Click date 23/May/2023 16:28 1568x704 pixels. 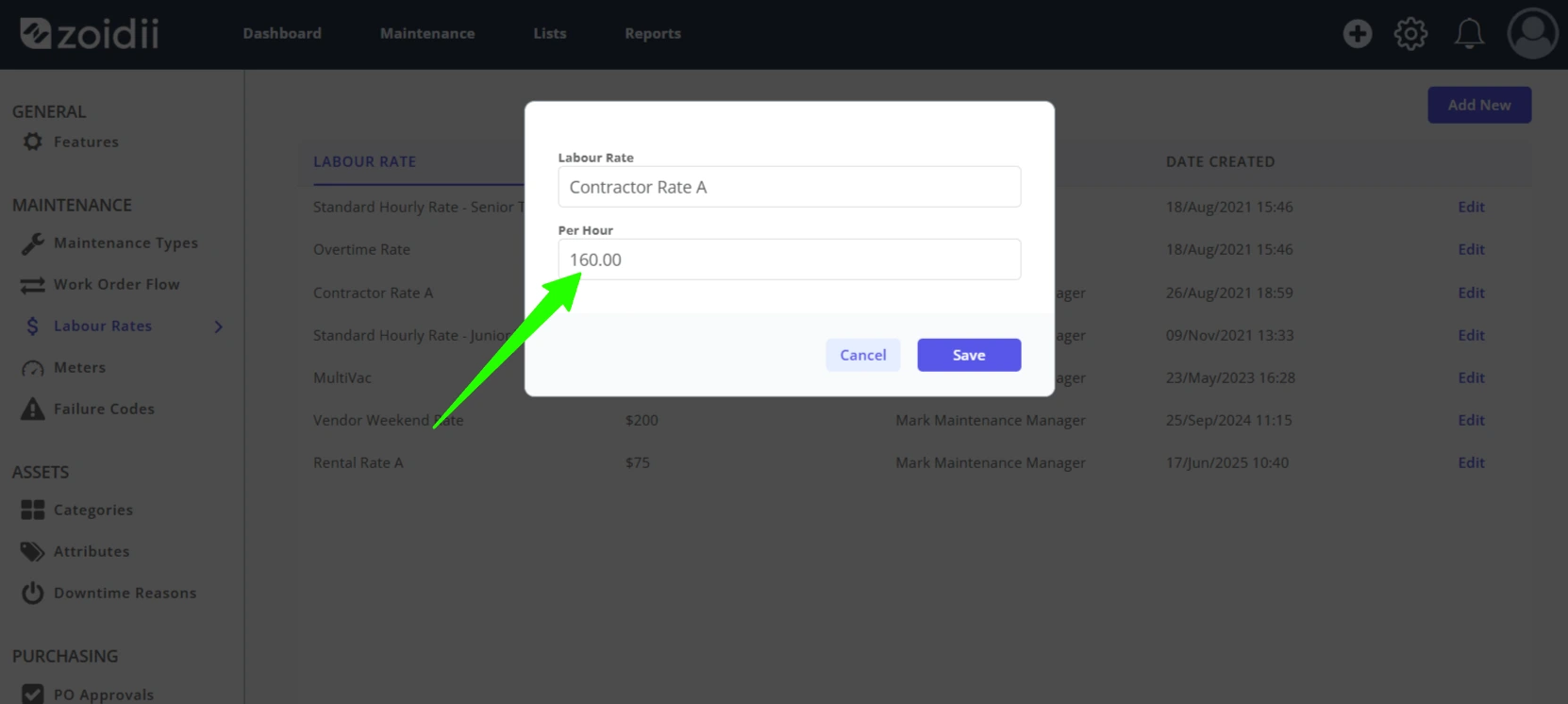coord(1230,377)
